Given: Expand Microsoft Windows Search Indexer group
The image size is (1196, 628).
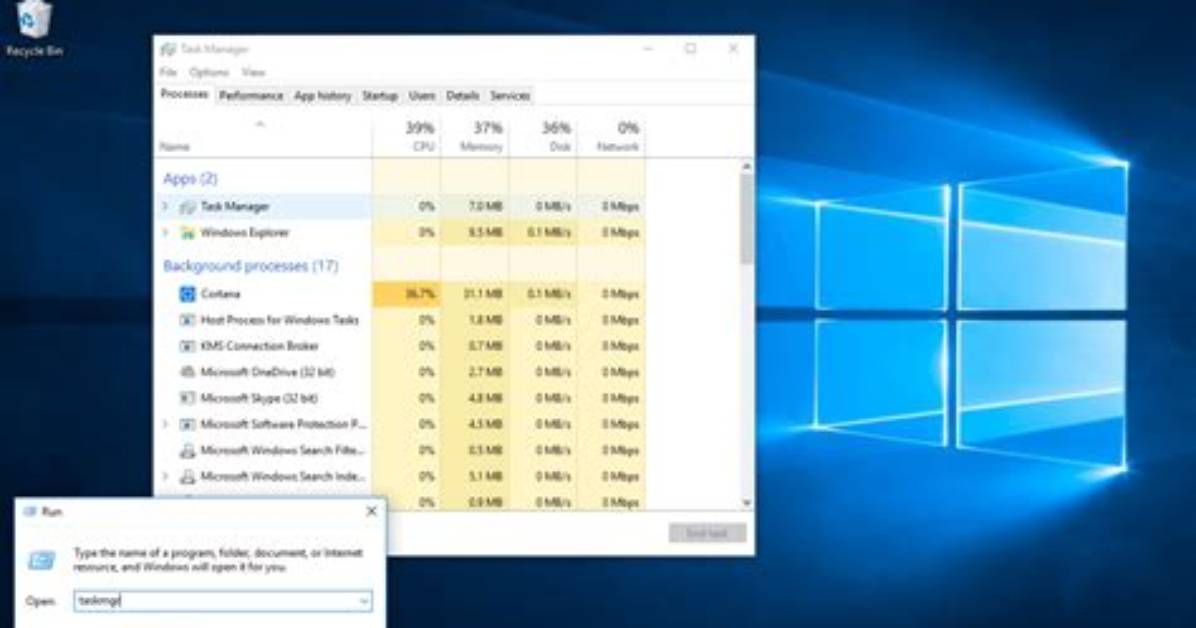Looking at the screenshot, I should pyautogui.click(x=166, y=476).
